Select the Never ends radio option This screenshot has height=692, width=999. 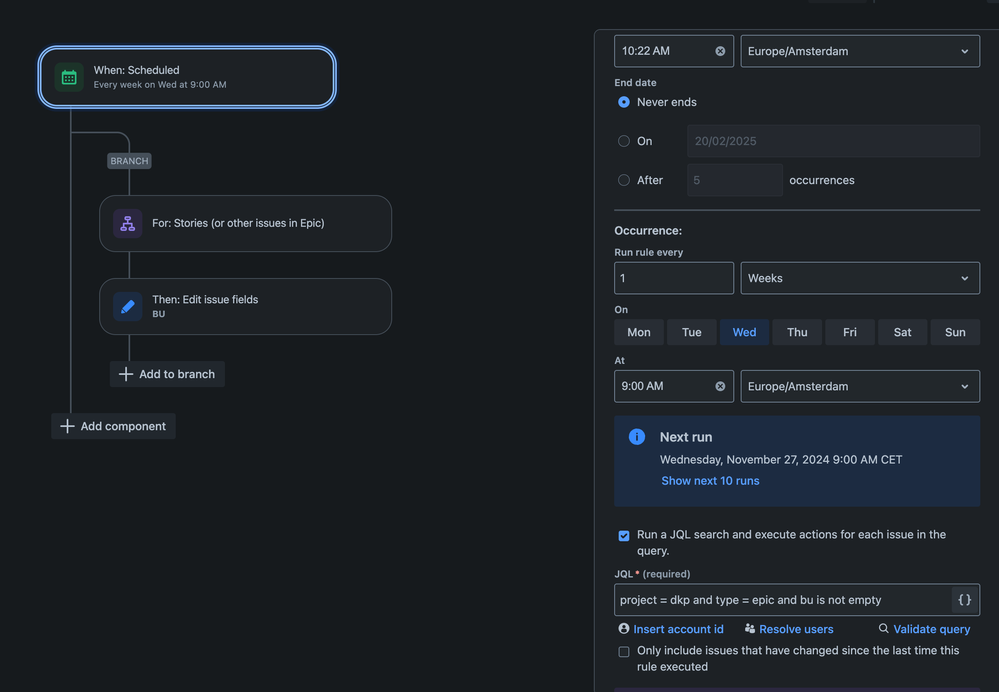pyautogui.click(x=624, y=102)
